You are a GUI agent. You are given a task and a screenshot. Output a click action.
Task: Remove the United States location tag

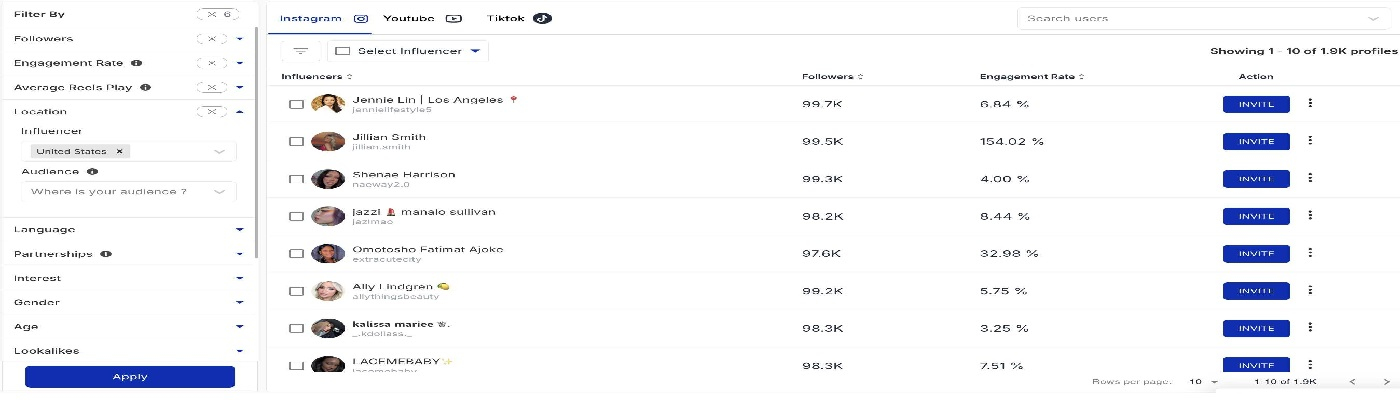point(119,151)
